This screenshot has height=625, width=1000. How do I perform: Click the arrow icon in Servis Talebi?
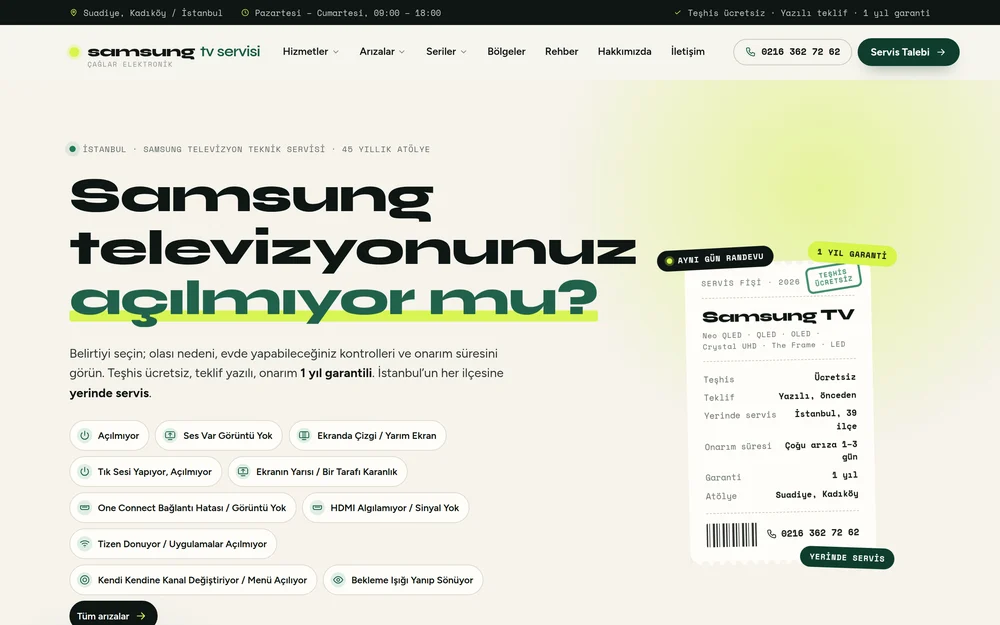pos(941,52)
